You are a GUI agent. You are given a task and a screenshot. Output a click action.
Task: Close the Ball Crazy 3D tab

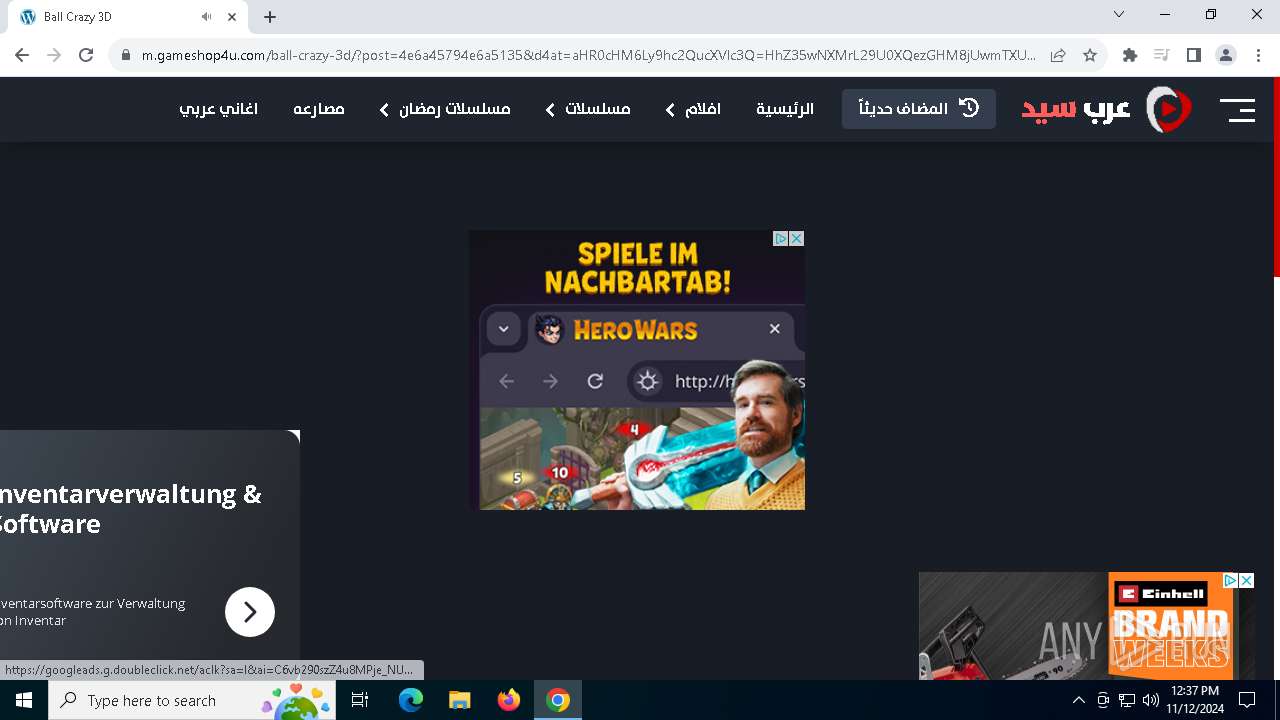[232, 17]
